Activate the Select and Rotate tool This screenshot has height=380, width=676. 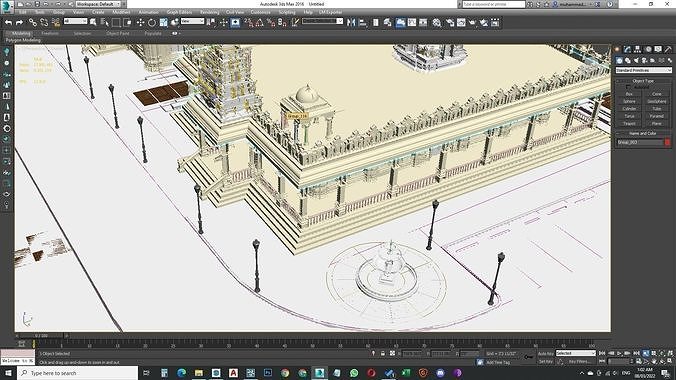pyautogui.click(x=152, y=22)
